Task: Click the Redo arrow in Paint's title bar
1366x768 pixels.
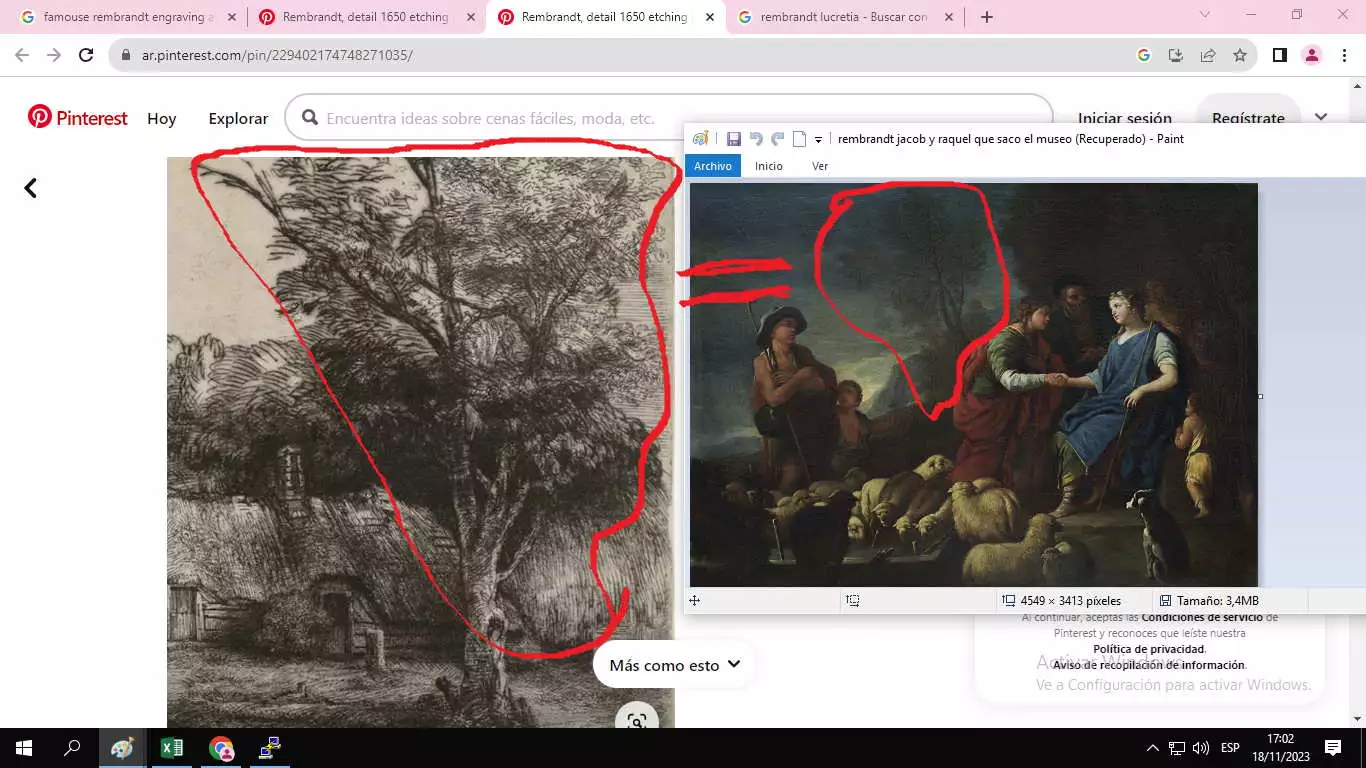Action: coord(777,139)
